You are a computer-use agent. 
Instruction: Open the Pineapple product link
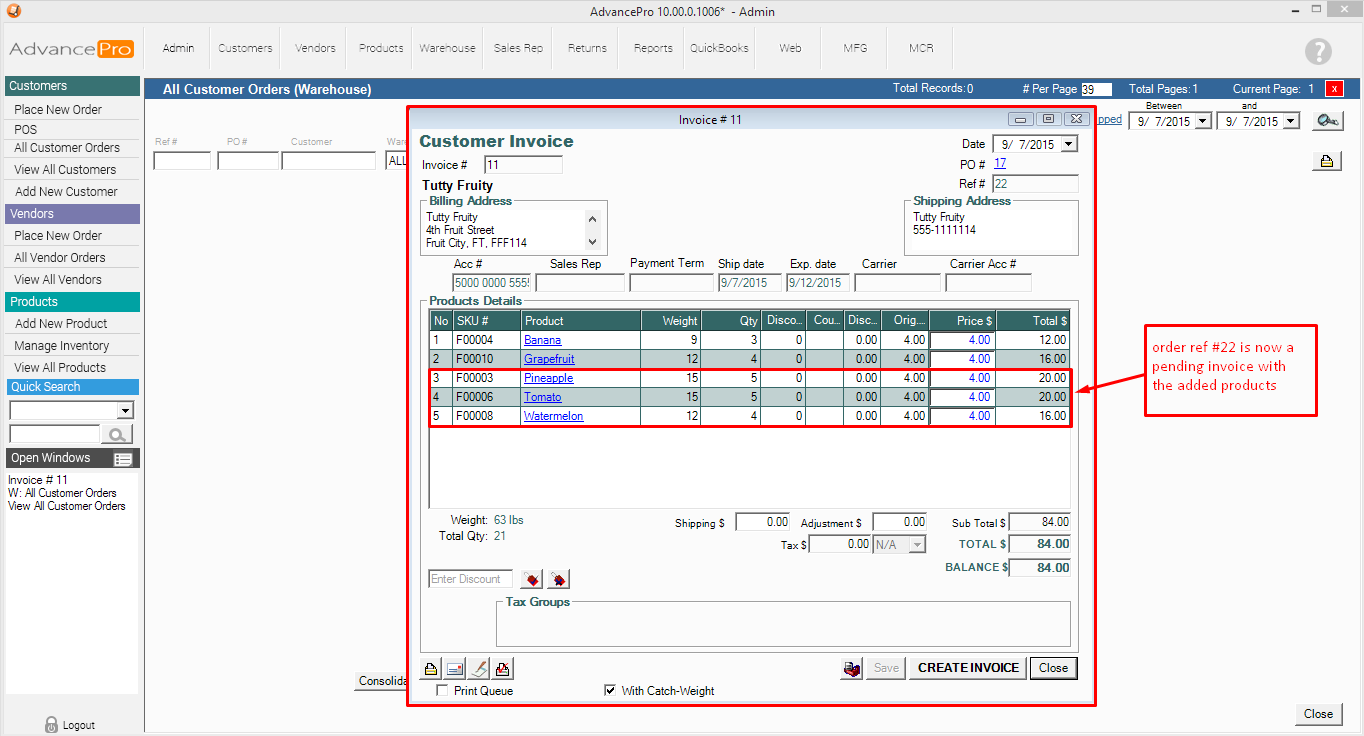[x=548, y=378]
